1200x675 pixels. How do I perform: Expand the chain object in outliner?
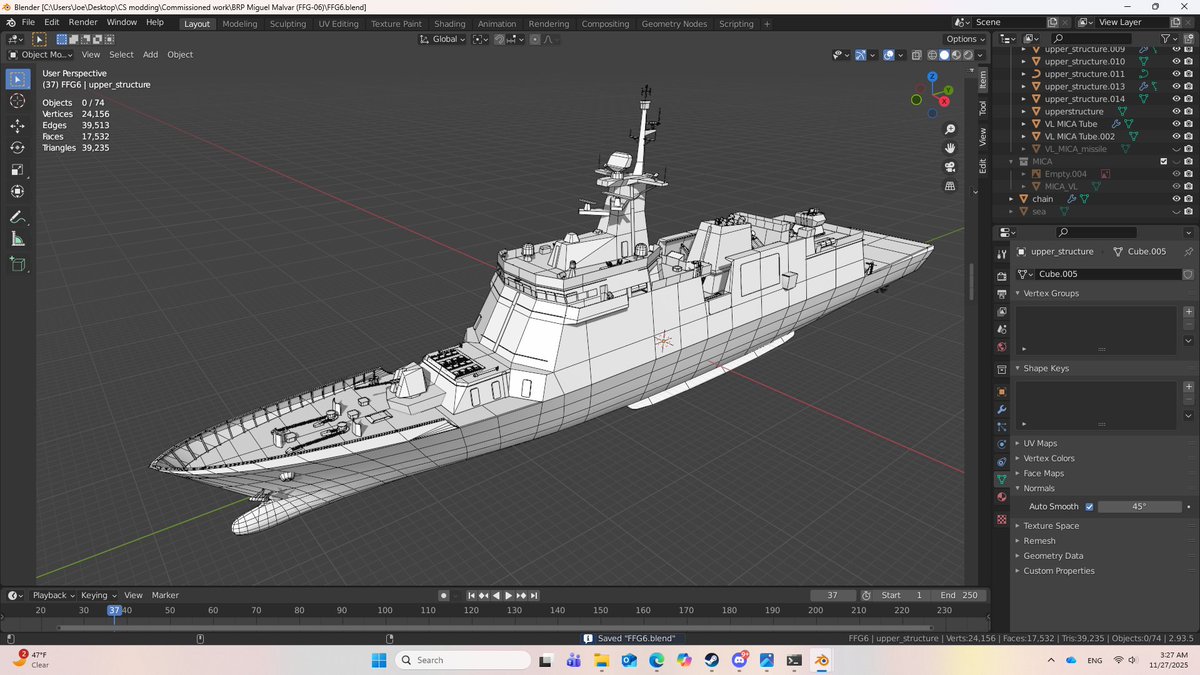[1012, 199]
